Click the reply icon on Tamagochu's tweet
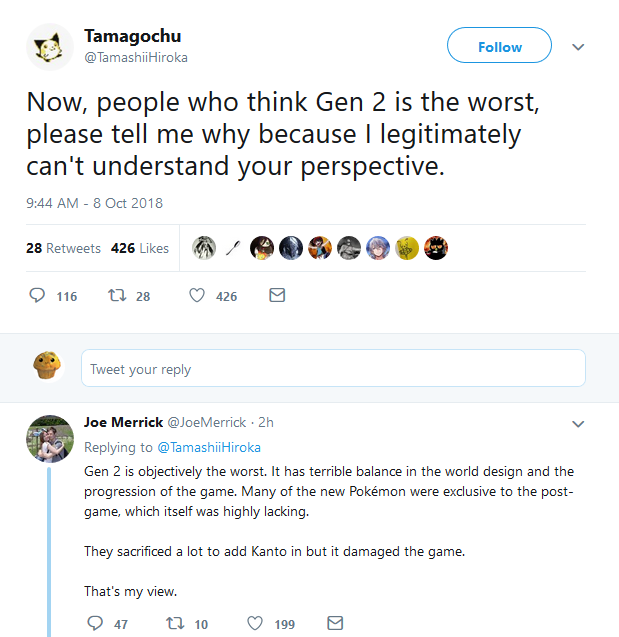 (39, 296)
